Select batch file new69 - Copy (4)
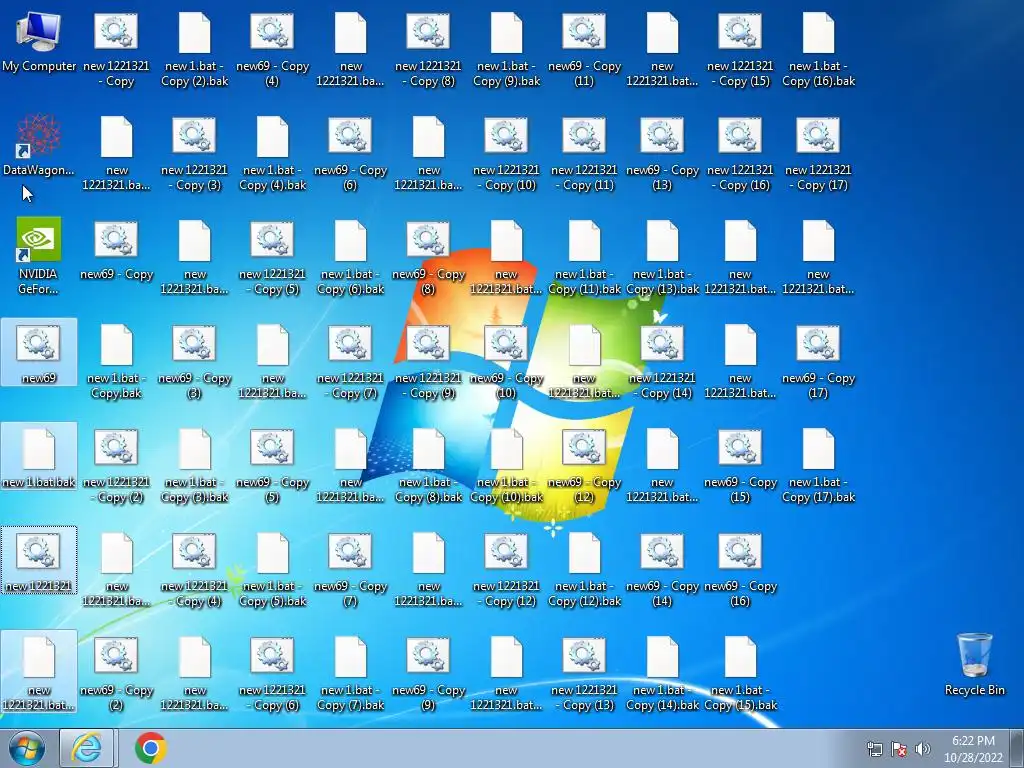Viewport: 1024px width, 768px height. point(272,50)
